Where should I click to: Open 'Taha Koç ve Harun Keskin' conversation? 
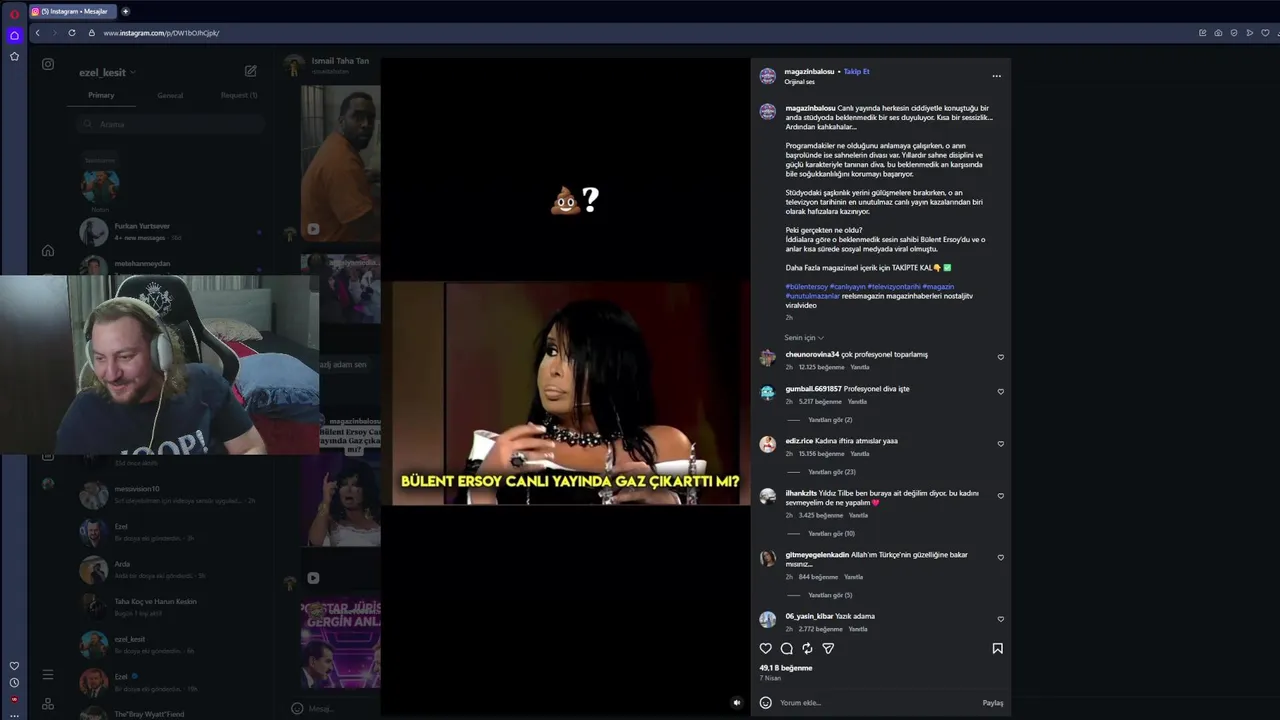170,607
